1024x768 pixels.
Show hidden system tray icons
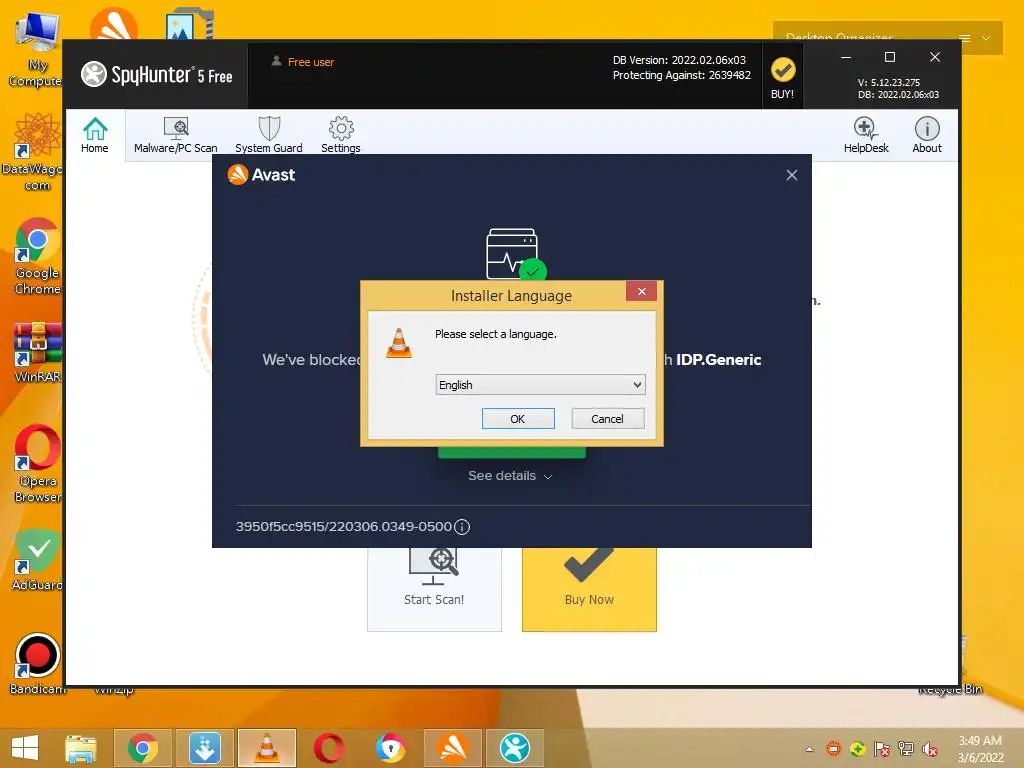pos(809,749)
